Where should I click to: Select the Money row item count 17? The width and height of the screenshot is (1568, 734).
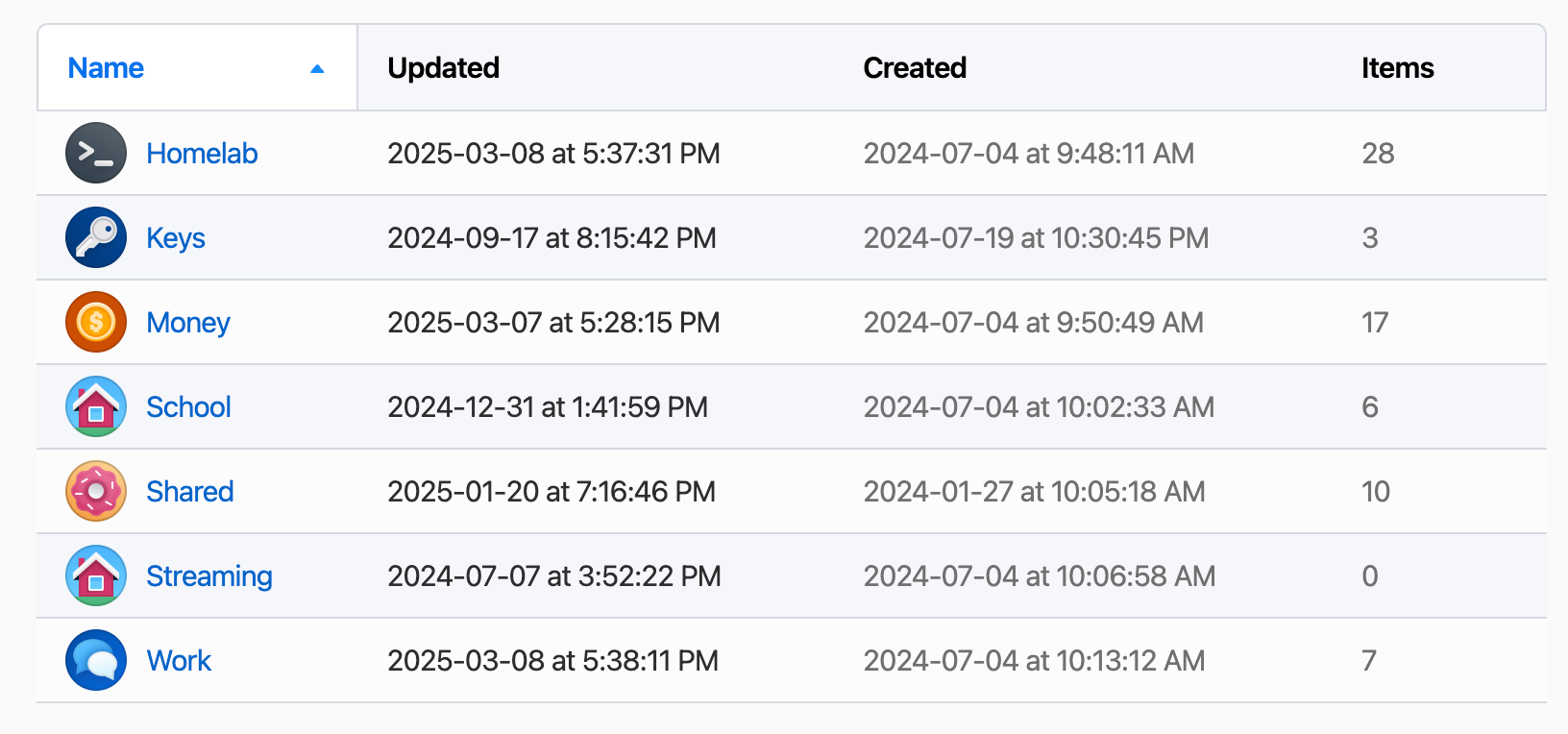[x=1375, y=323]
